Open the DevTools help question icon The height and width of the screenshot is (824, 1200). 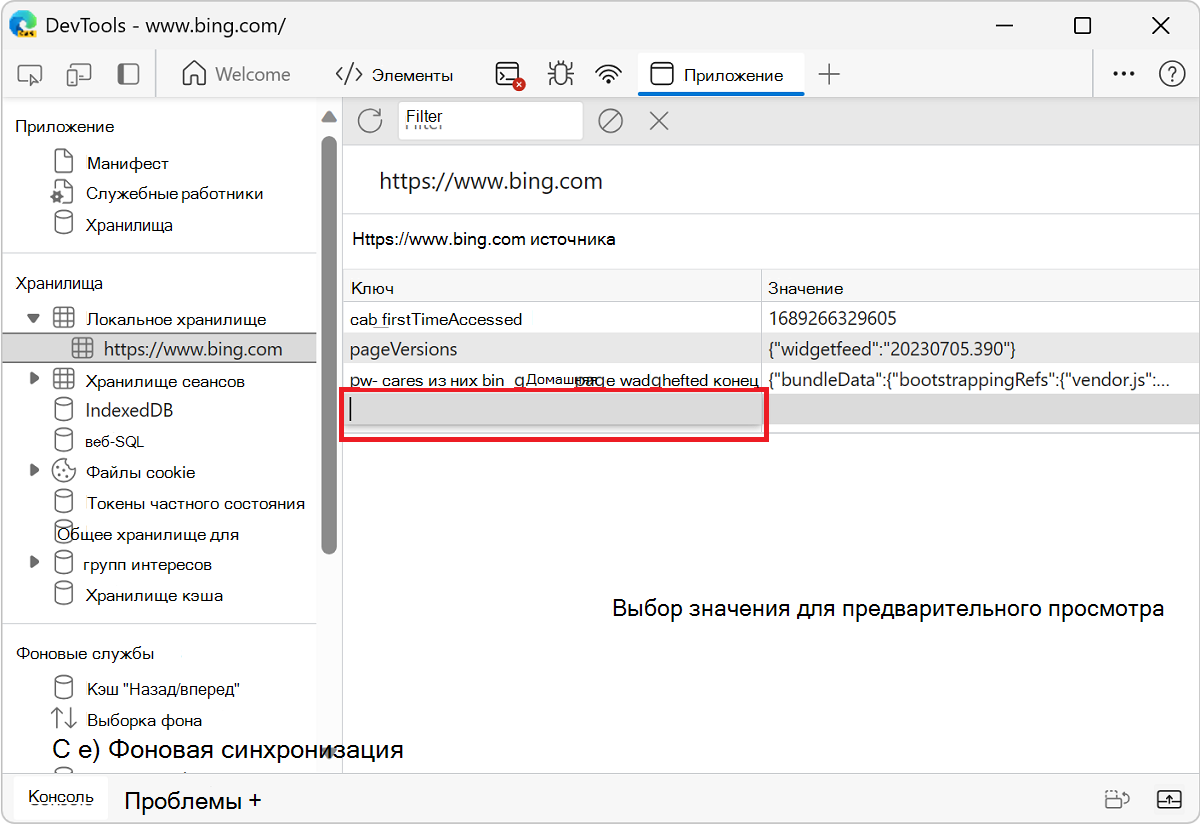[1171, 75]
